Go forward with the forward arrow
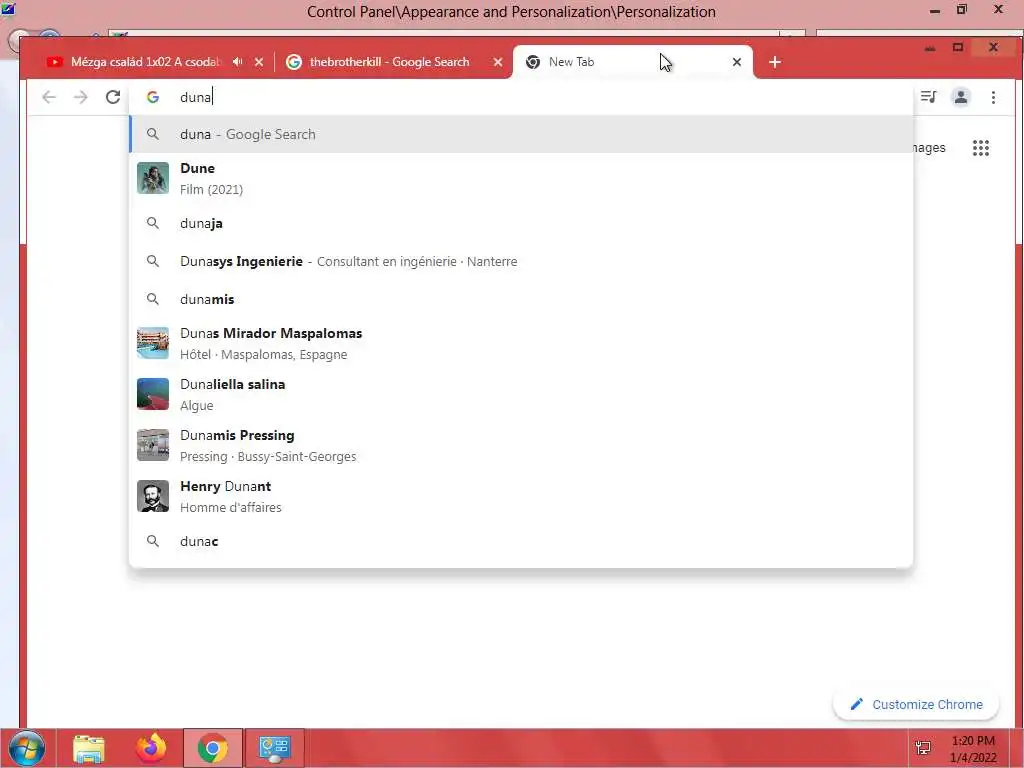Image resolution: width=1024 pixels, height=768 pixels. pos(80,97)
